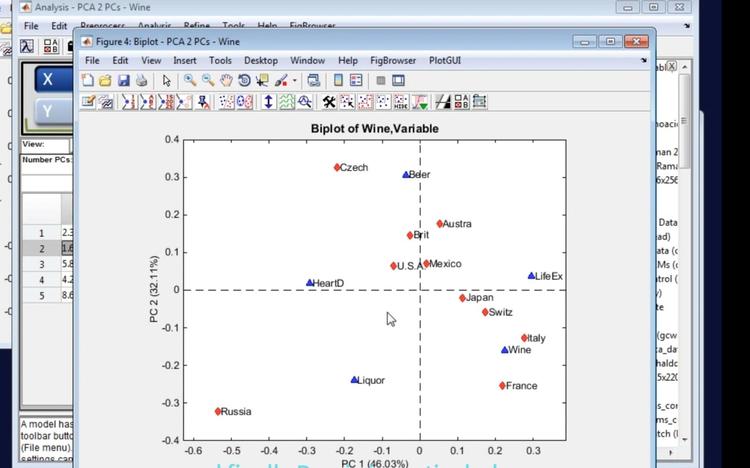The image size is (750, 468).
Task: Click the Link Plot icon
Action: coord(314,80)
